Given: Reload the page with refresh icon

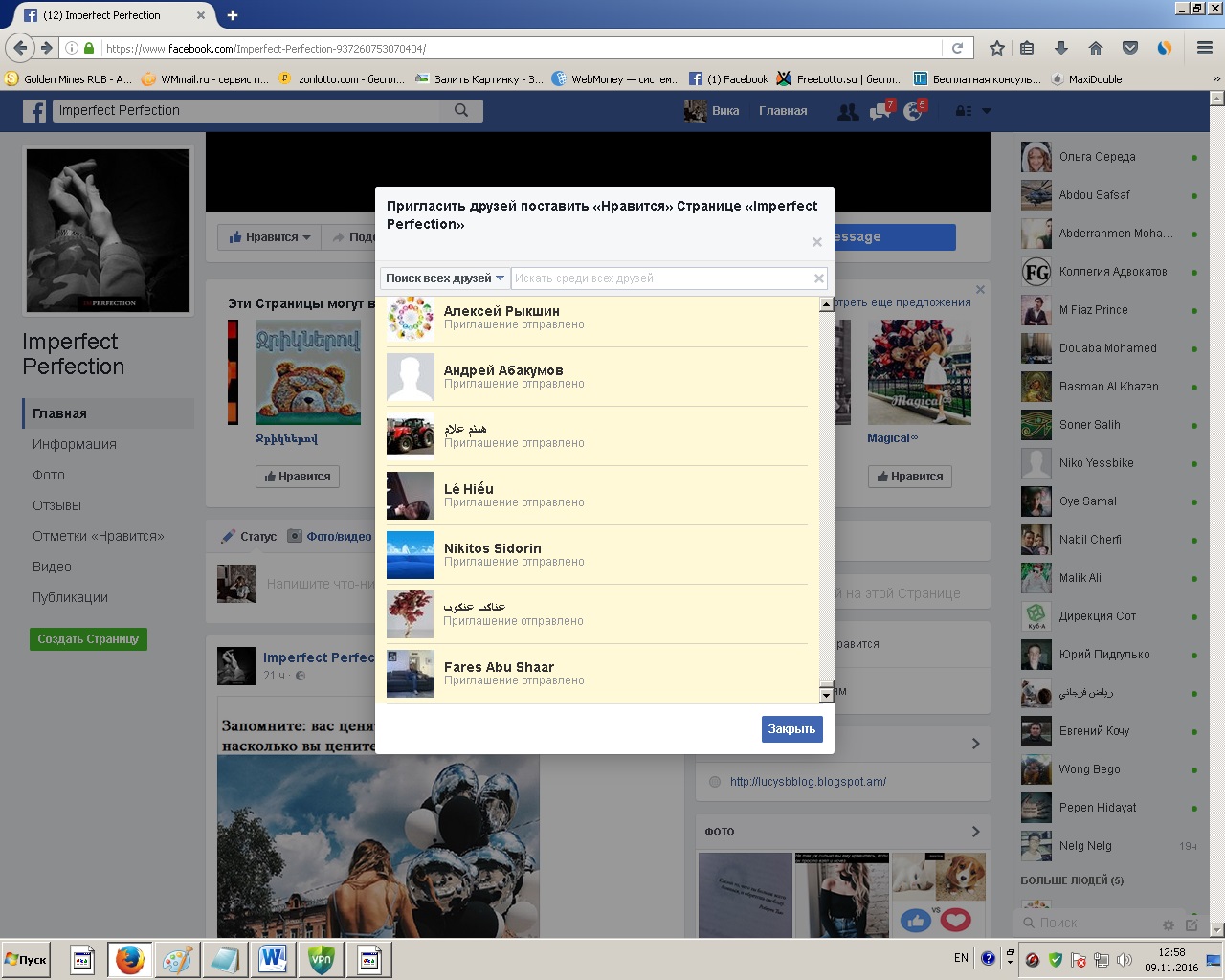Looking at the screenshot, I should 957,48.
